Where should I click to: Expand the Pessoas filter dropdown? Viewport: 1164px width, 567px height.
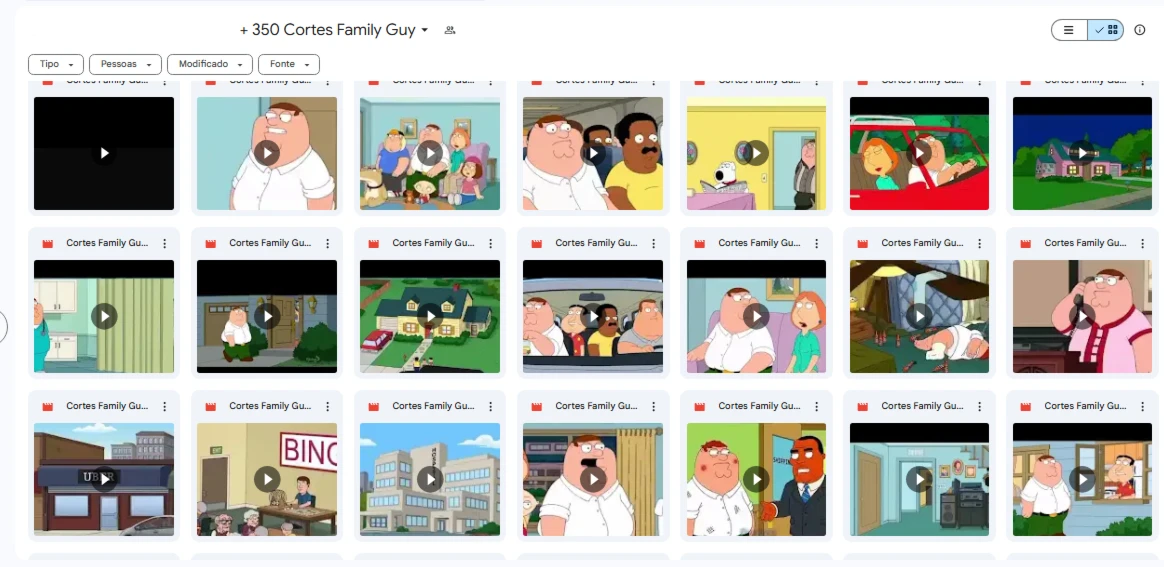point(125,65)
